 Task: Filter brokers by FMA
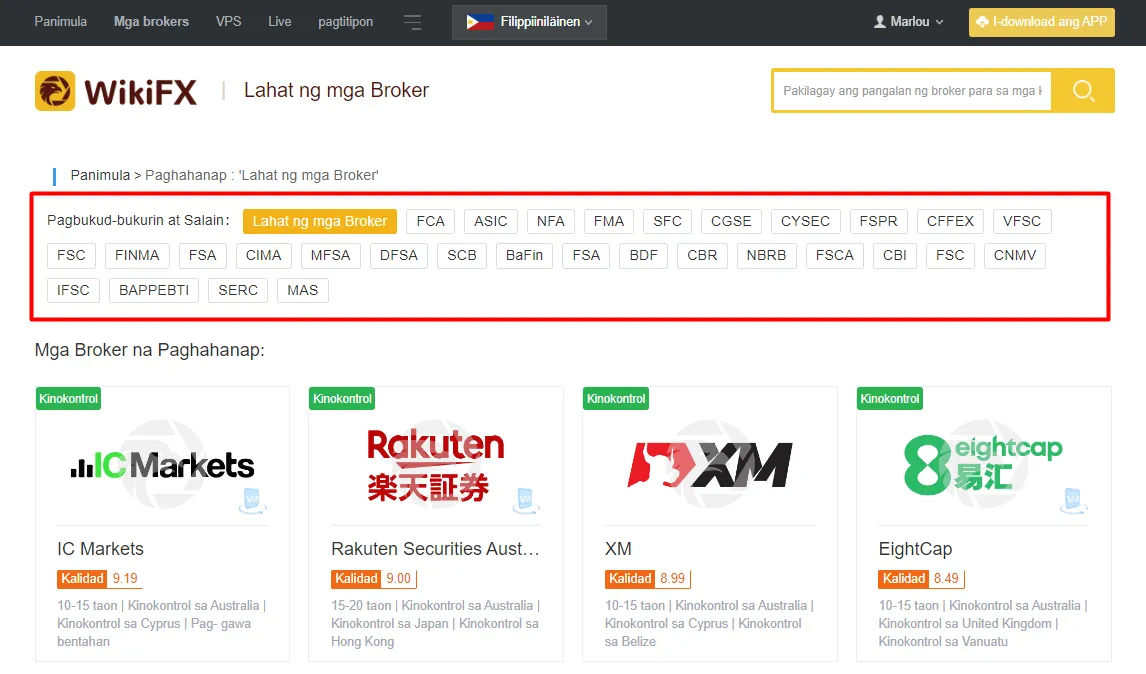click(x=609, y=221)
